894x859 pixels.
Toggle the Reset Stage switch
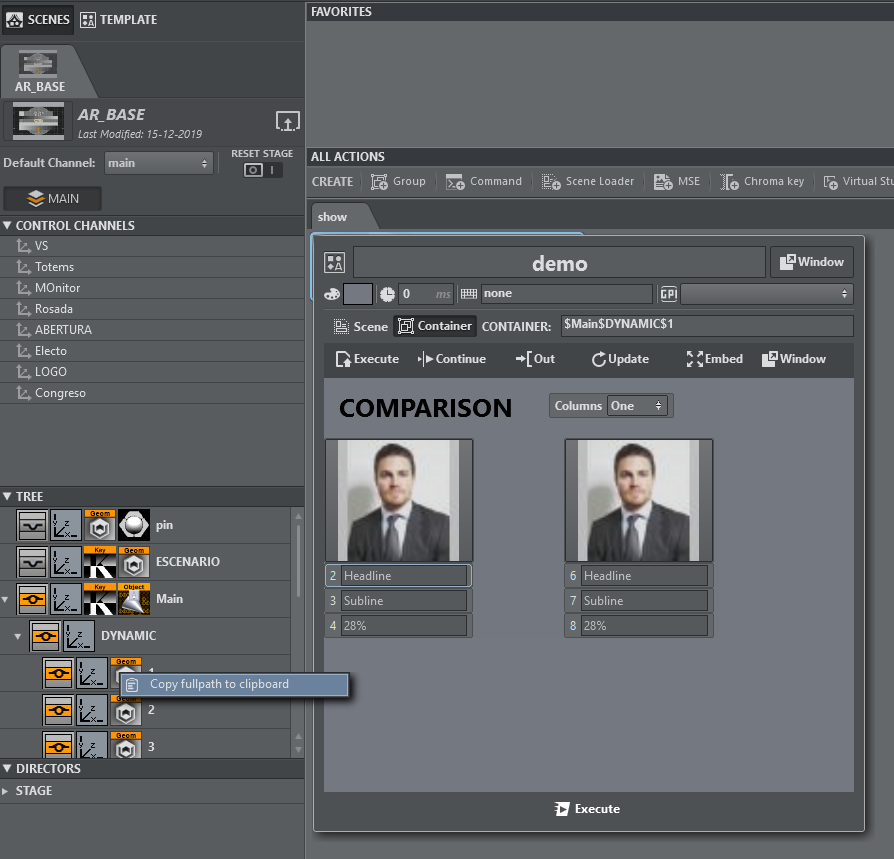pyautogui.click(x=262, y=170)
